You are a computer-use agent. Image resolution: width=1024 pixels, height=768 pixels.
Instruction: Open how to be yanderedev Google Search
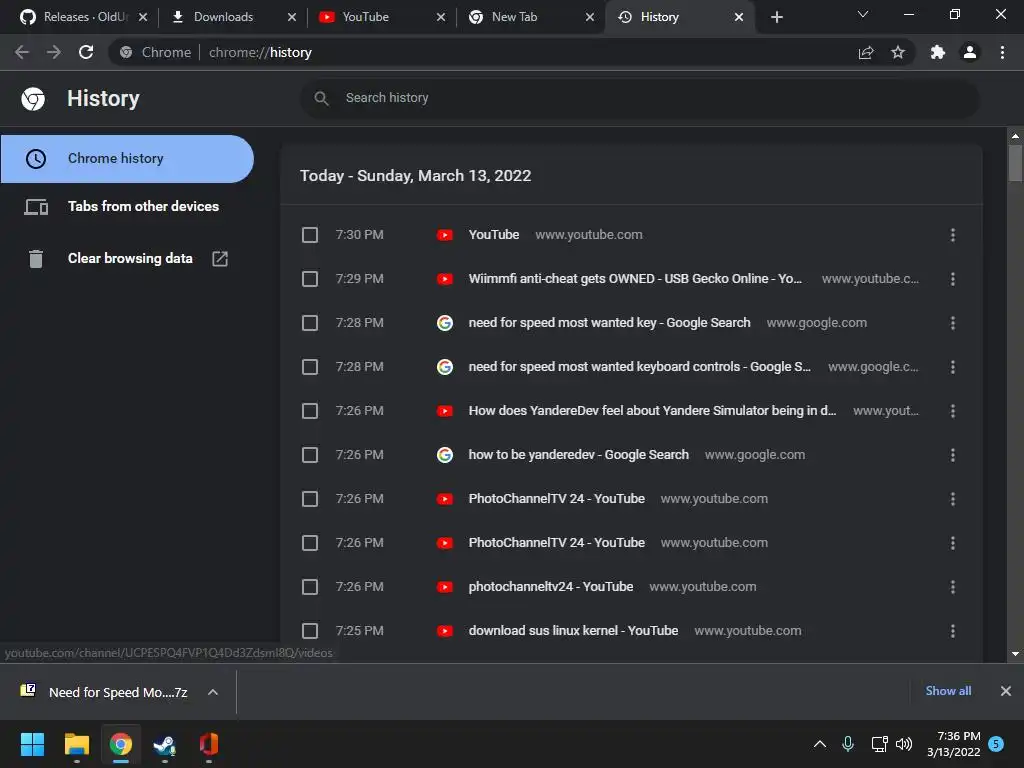tap(578, 455)
